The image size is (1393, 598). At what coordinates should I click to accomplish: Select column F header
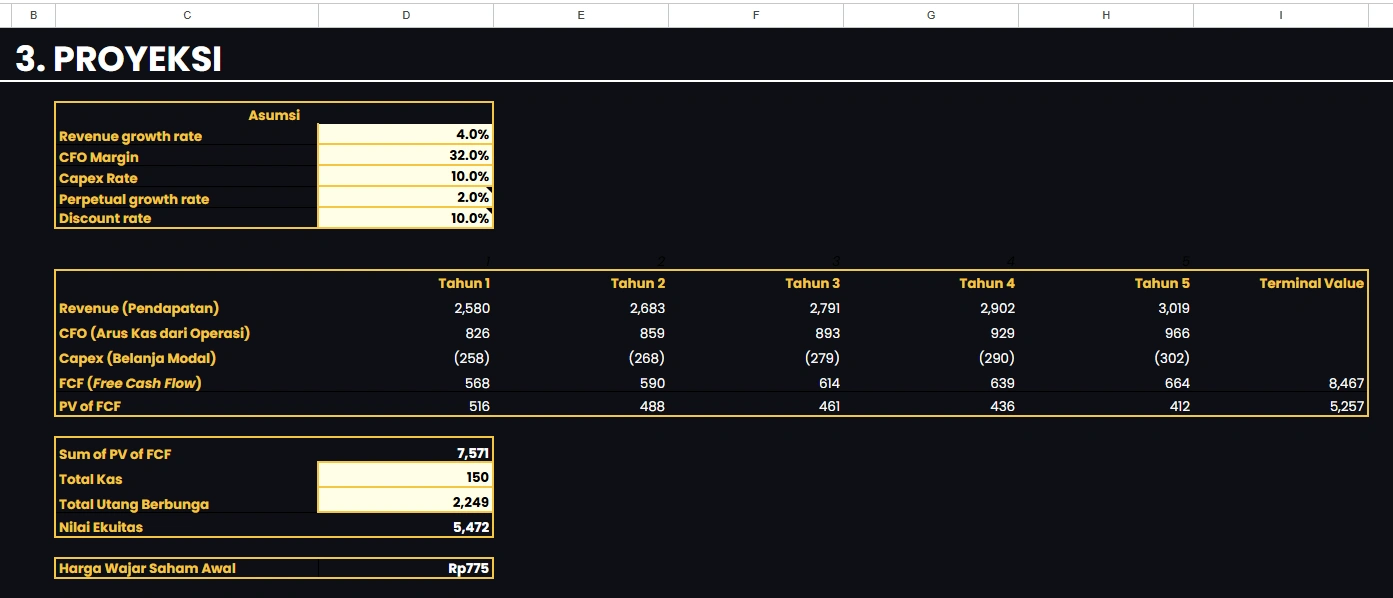pyautogui.click(x=756, y=15)
